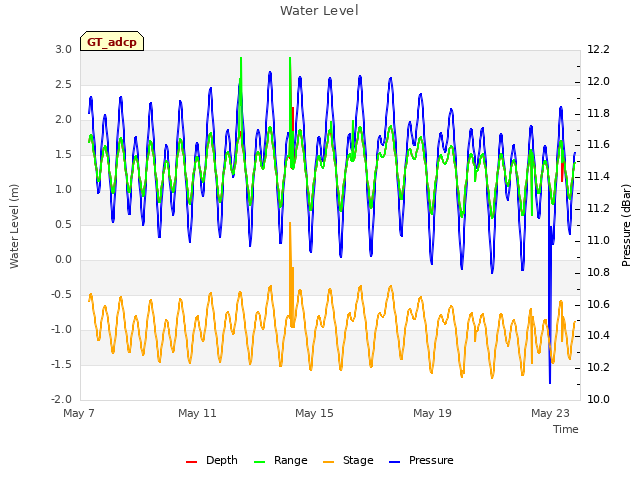Screen dimensions: 640x480
Task: Click the 0.0 water level tick label
Action: 64,260
